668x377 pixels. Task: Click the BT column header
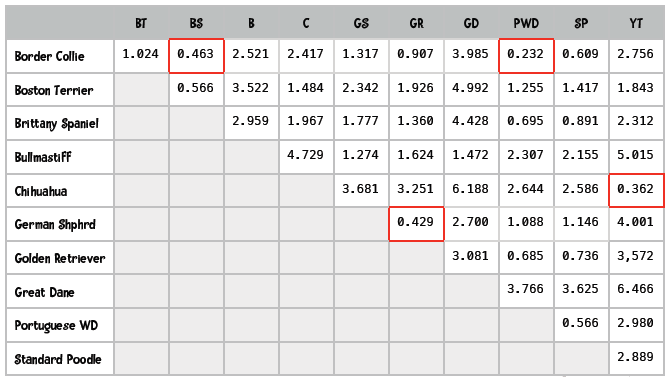click(141, 23)
